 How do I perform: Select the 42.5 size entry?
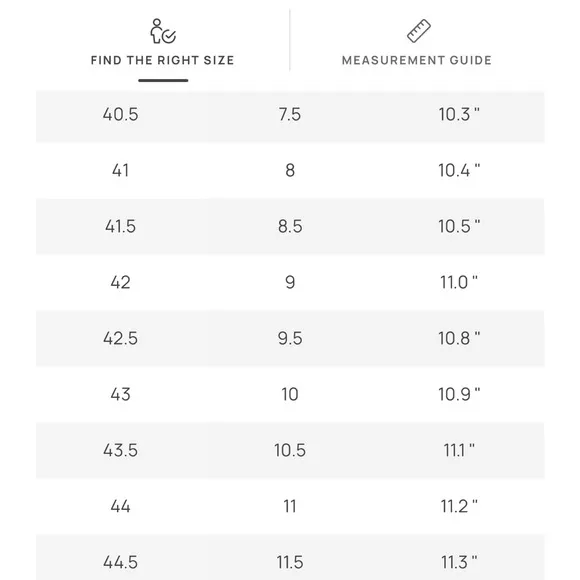click(121, 338)
